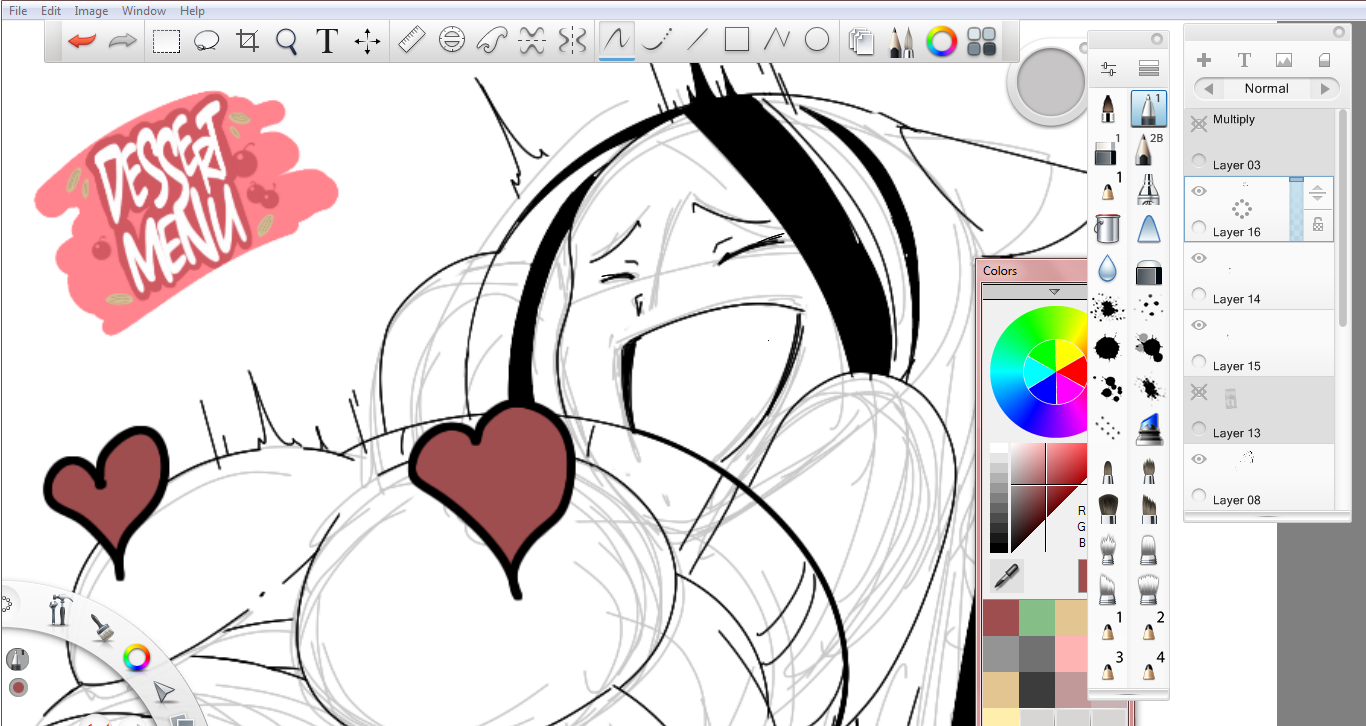Image resolution: width=1366 pixels, height=726 pixels.
Task: Activate the Zoom magnifier tool
Action: [287, 41]
